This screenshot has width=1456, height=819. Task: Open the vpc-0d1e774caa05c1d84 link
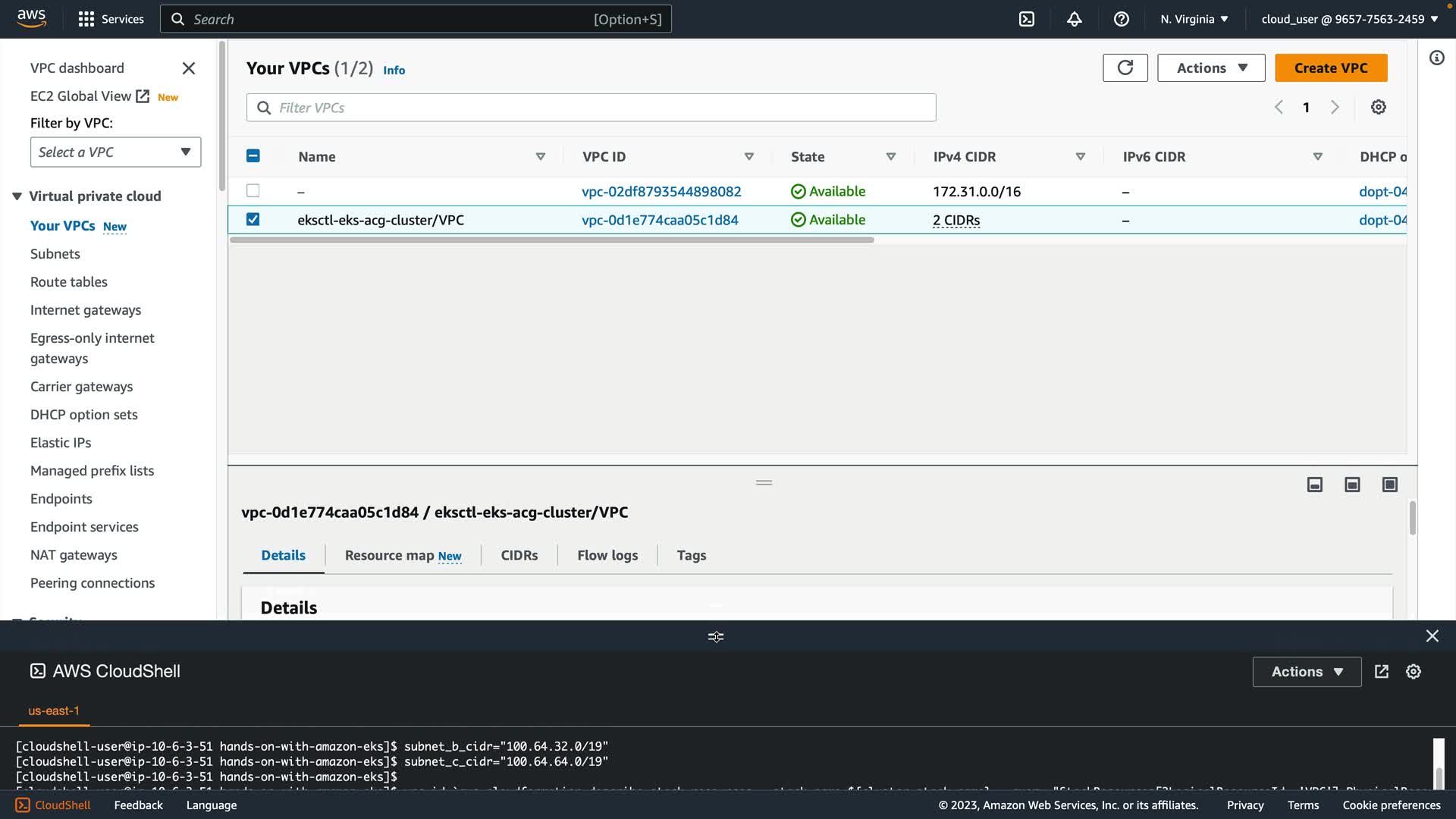point(659,220)
